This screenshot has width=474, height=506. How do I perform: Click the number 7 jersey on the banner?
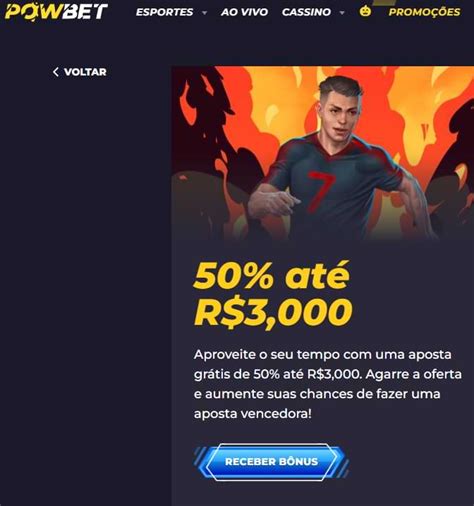click(321, 191)
